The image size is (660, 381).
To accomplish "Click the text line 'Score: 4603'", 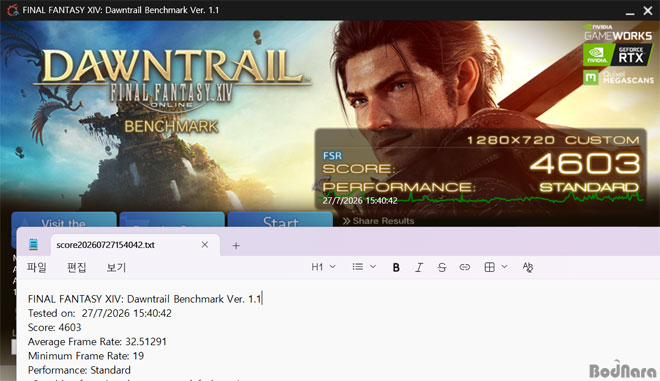I will pos(54,327).
